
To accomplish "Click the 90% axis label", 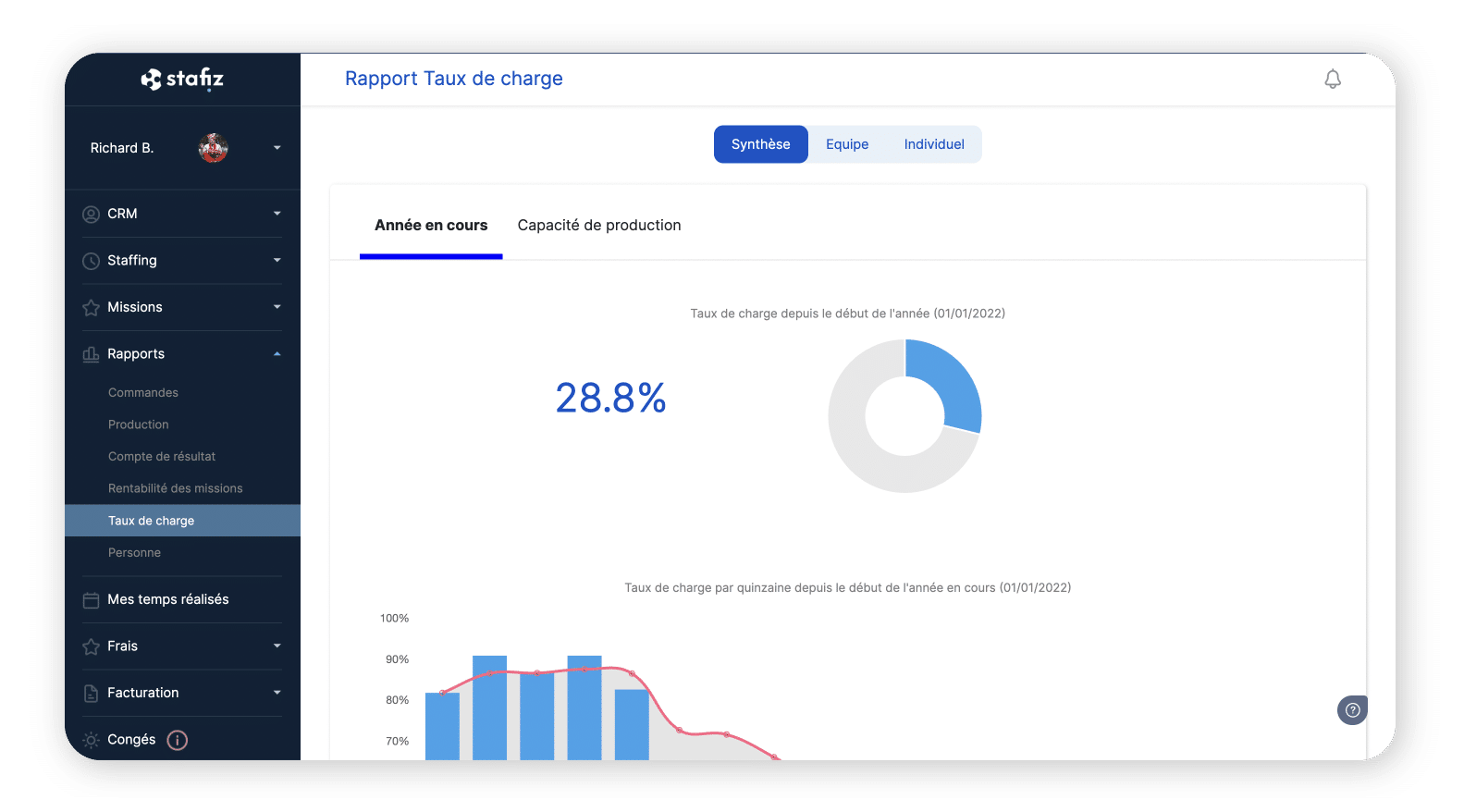I will [x=397, y=659].
